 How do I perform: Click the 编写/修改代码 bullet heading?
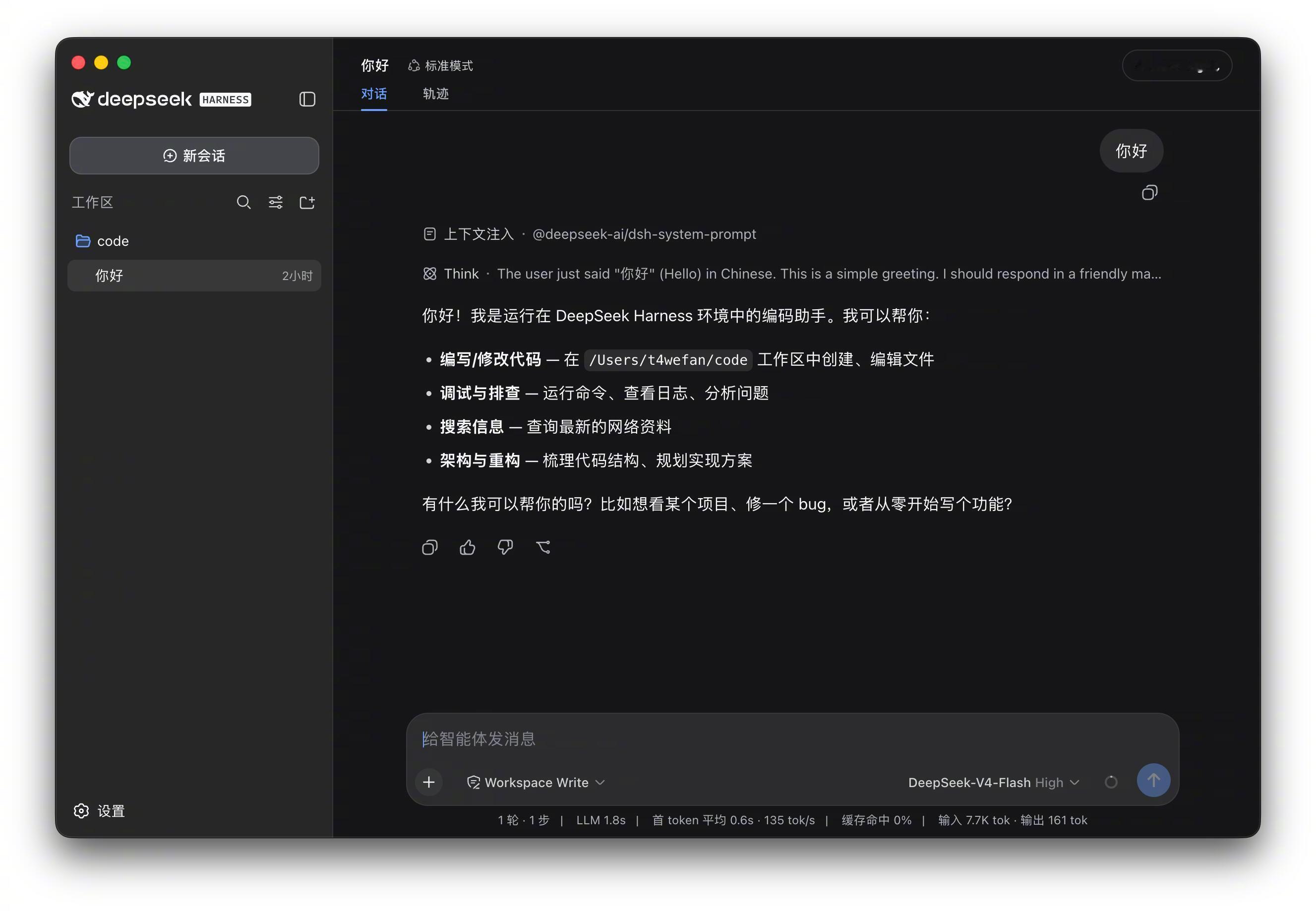pos(490,360)
